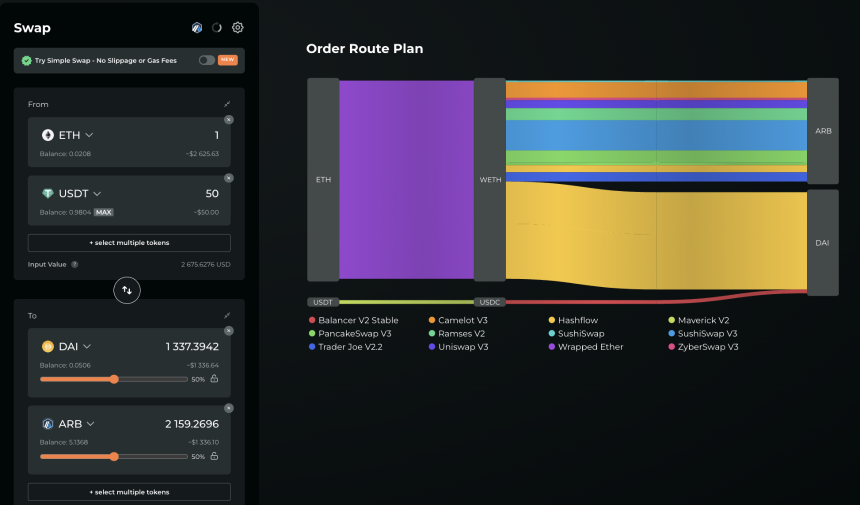Click the purple Wrapped Ether flow band

[406, 179]
